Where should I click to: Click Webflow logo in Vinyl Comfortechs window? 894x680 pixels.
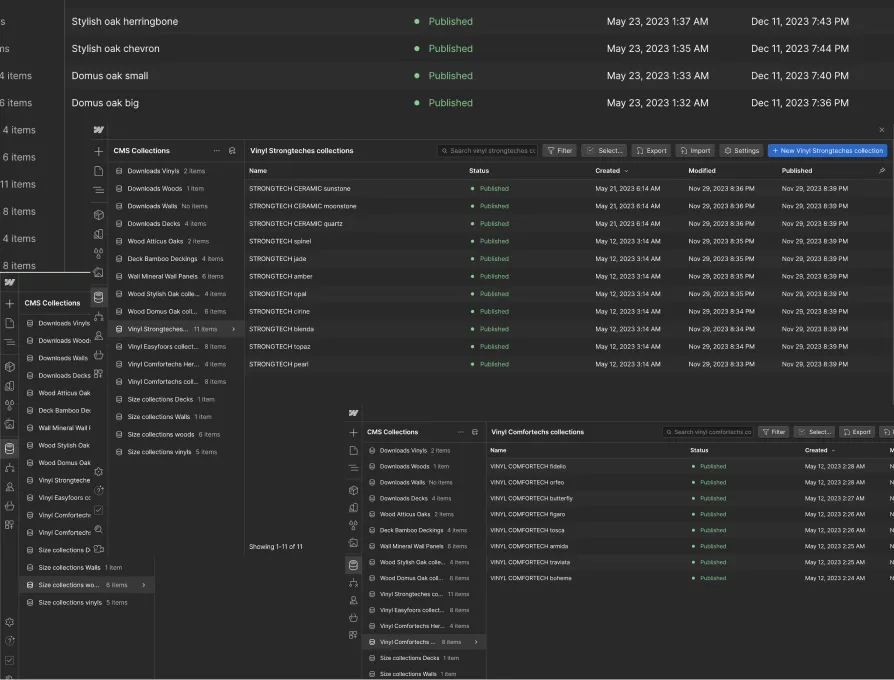tap(353, 413)
